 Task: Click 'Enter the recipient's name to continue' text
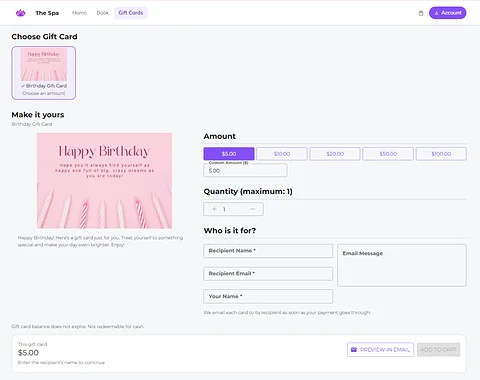coord(61,362)
